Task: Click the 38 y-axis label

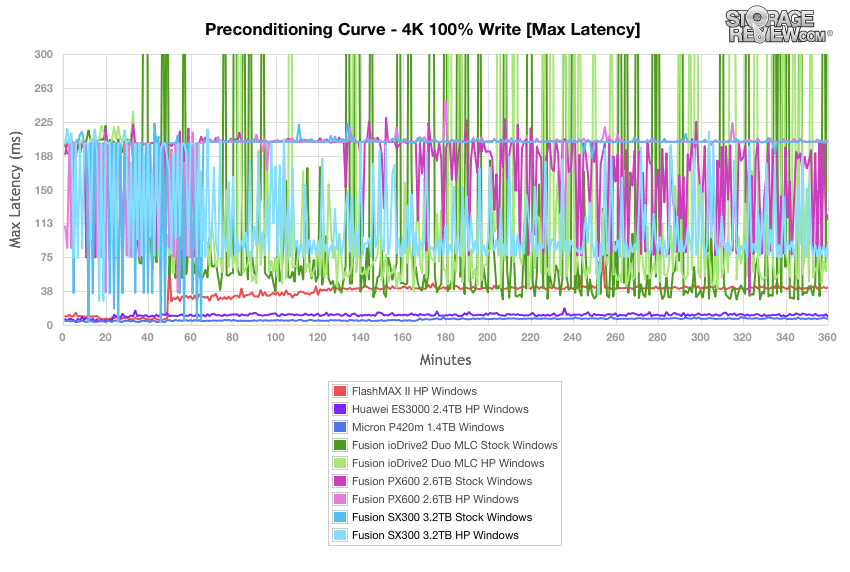Action: tap(47, 291)
